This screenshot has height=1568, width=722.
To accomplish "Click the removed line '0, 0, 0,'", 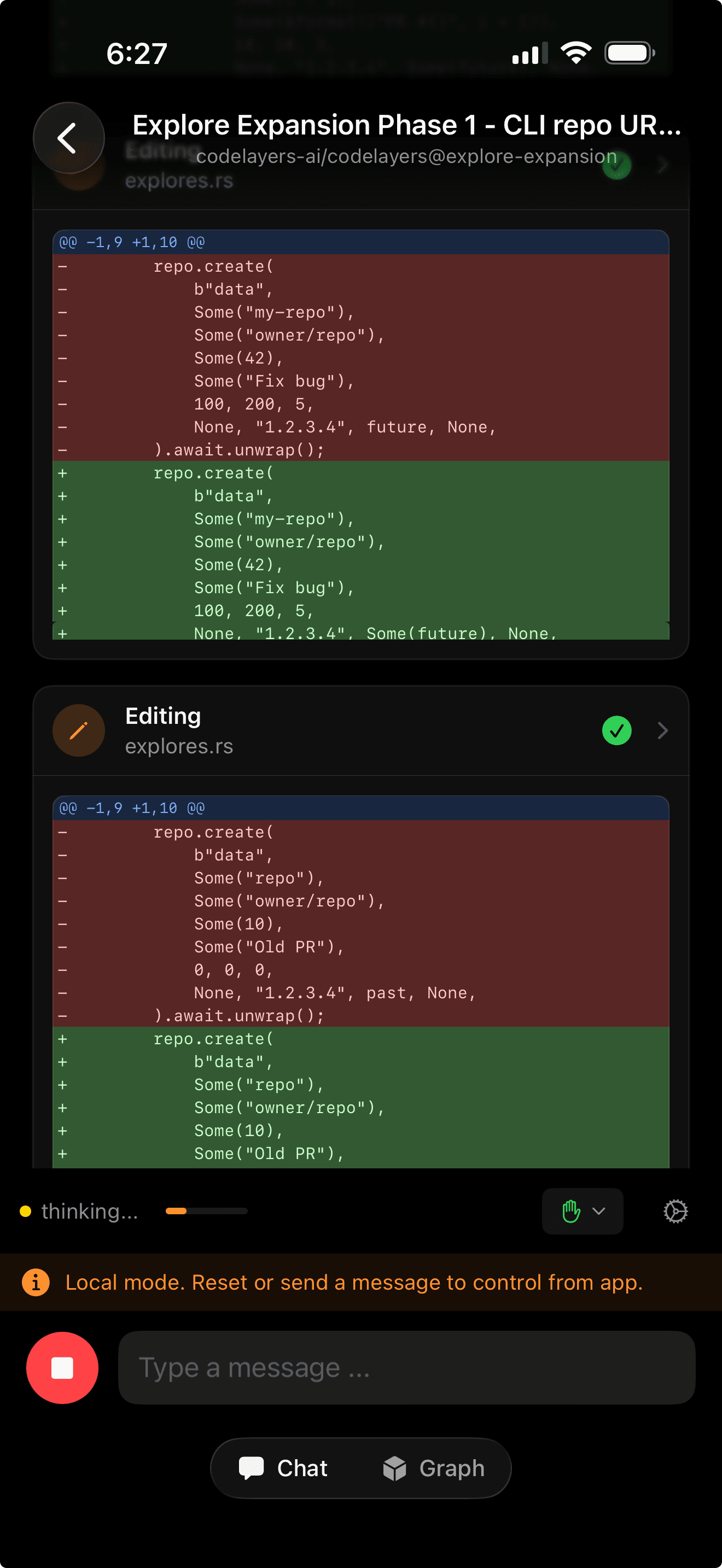I will tap(361, 970).
